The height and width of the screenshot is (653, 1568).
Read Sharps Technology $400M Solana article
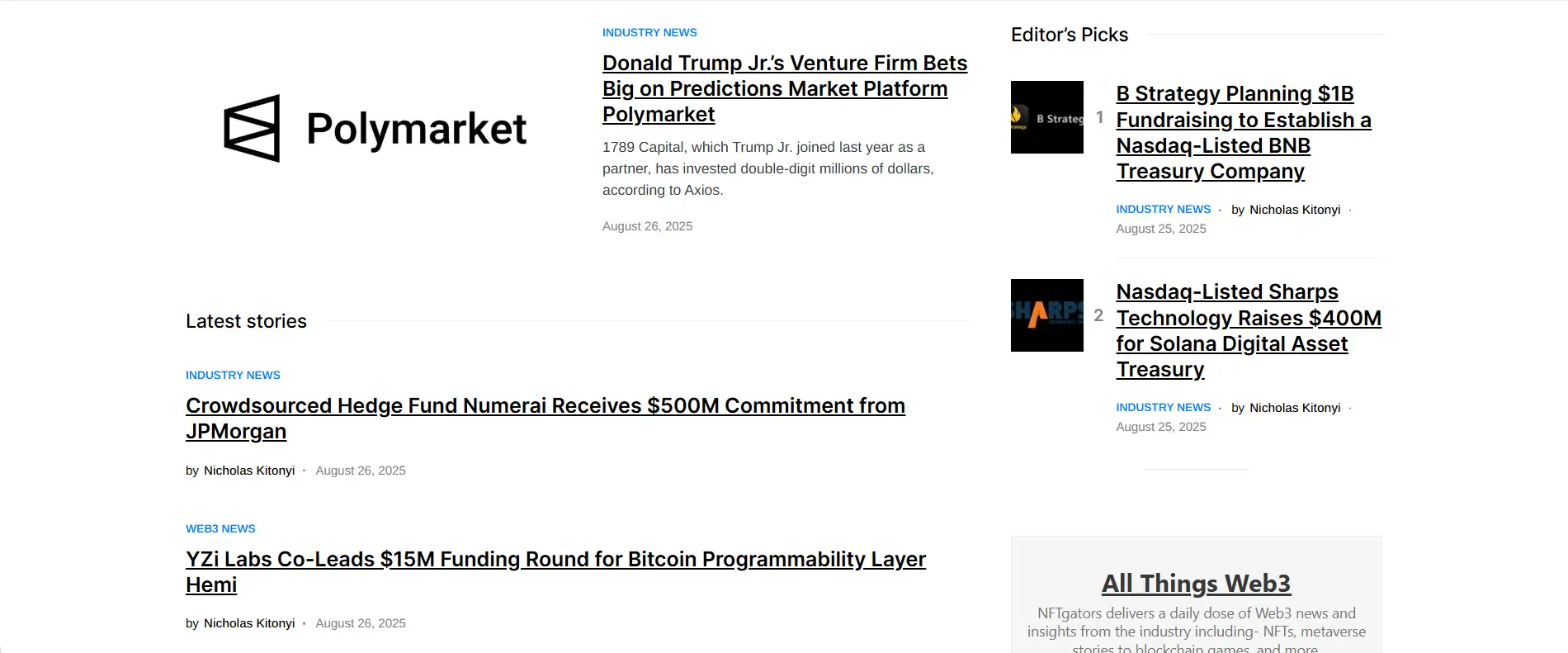point(1248,330)
